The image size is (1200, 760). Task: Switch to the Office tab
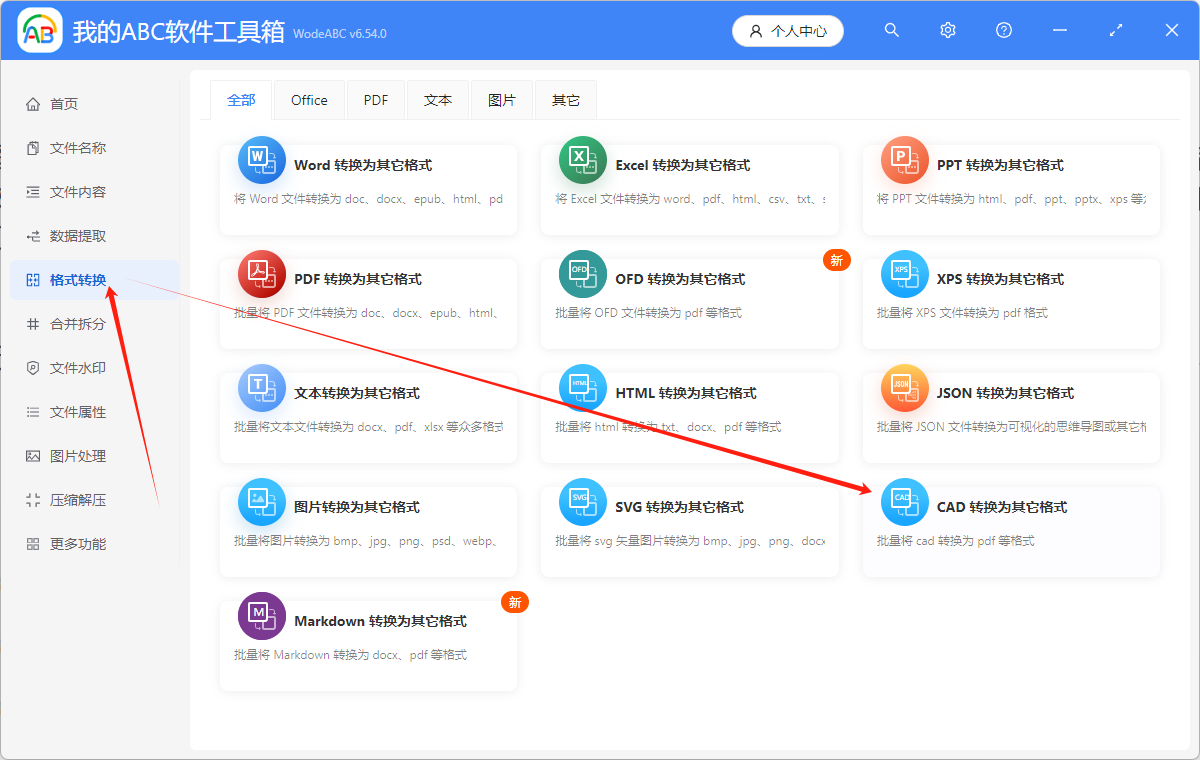(x=309, y=99)
